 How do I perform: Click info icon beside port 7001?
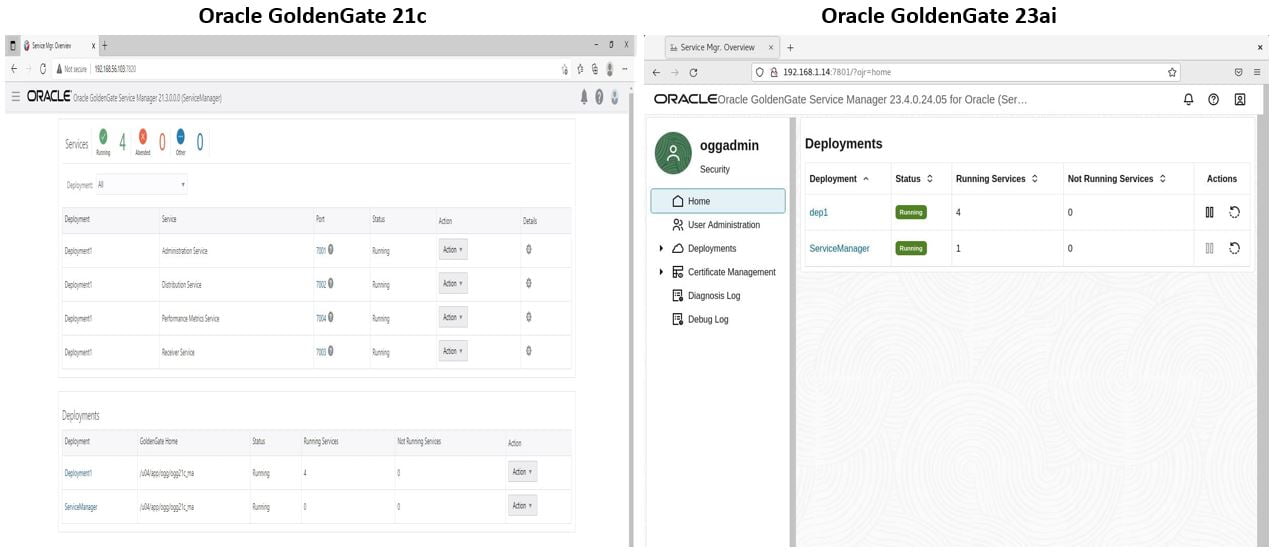pyautogui.click(x=331, y=250)
